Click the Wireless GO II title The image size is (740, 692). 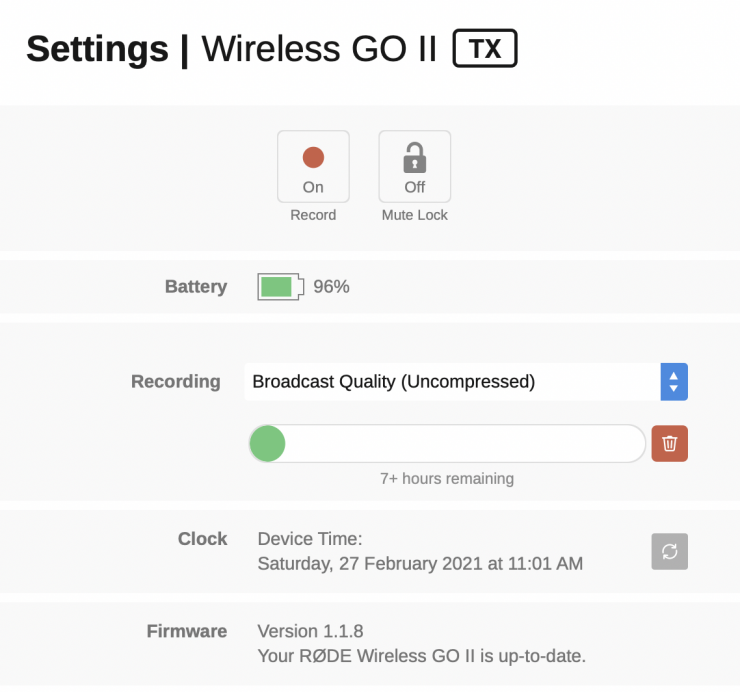pyautogui.click(x=319, y=49)
